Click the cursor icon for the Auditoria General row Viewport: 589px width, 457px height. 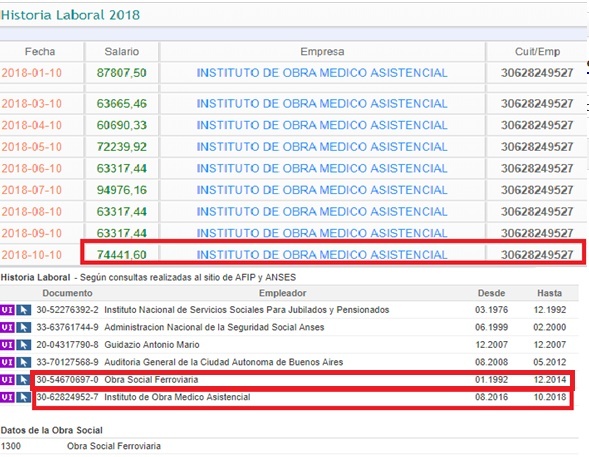pos(23,362)
